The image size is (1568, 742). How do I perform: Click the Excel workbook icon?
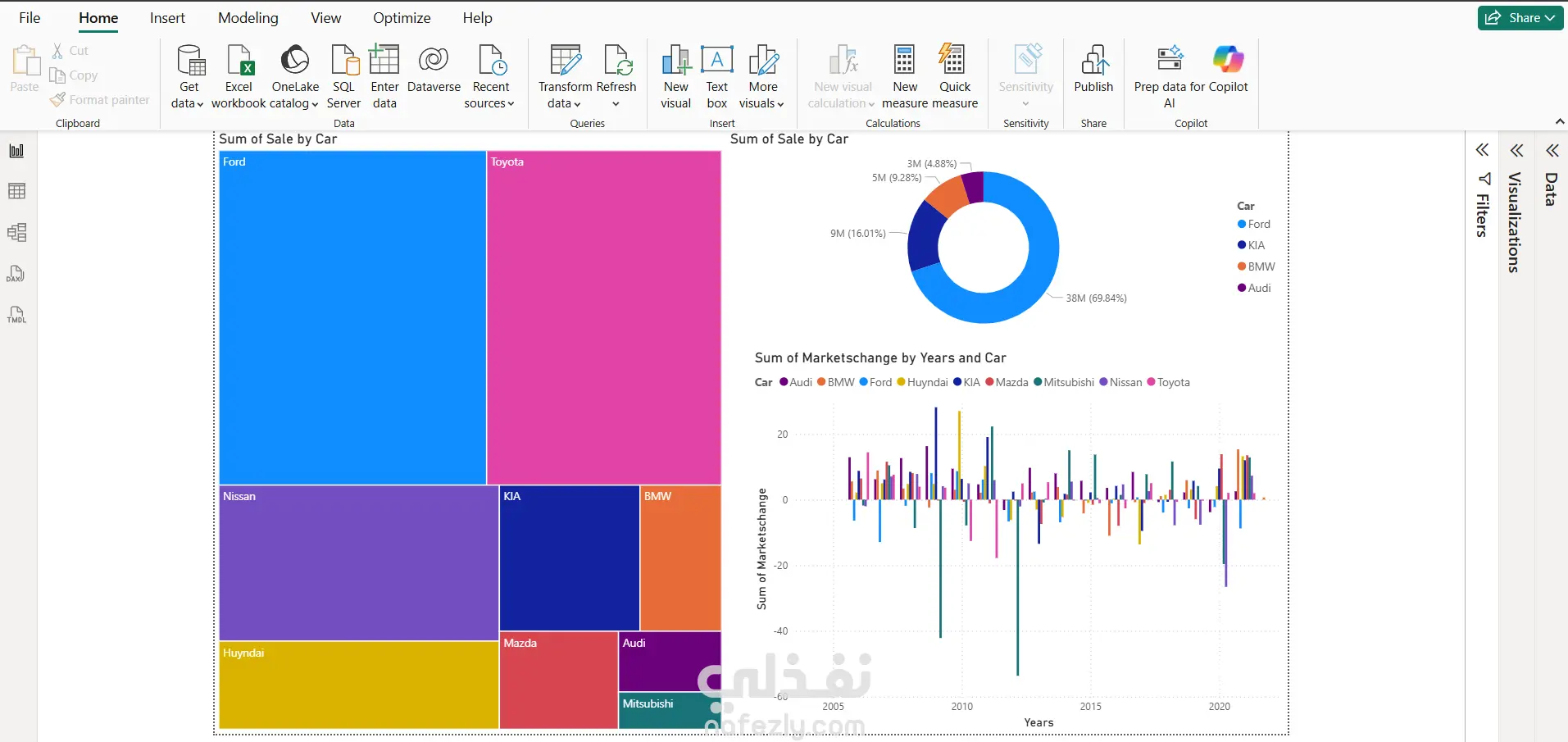pos(239,61)
